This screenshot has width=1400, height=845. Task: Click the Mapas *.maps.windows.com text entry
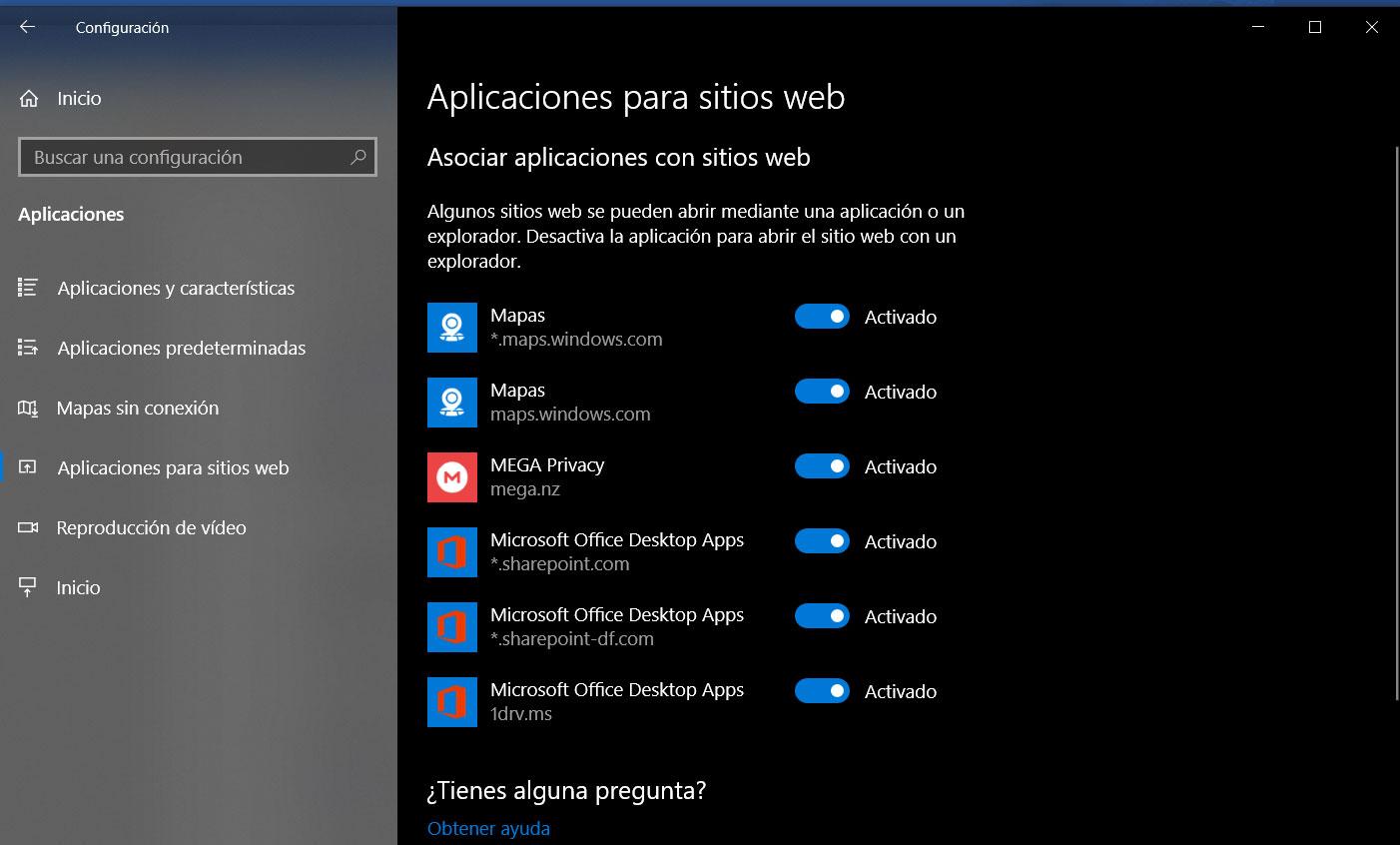coord(576,328)
